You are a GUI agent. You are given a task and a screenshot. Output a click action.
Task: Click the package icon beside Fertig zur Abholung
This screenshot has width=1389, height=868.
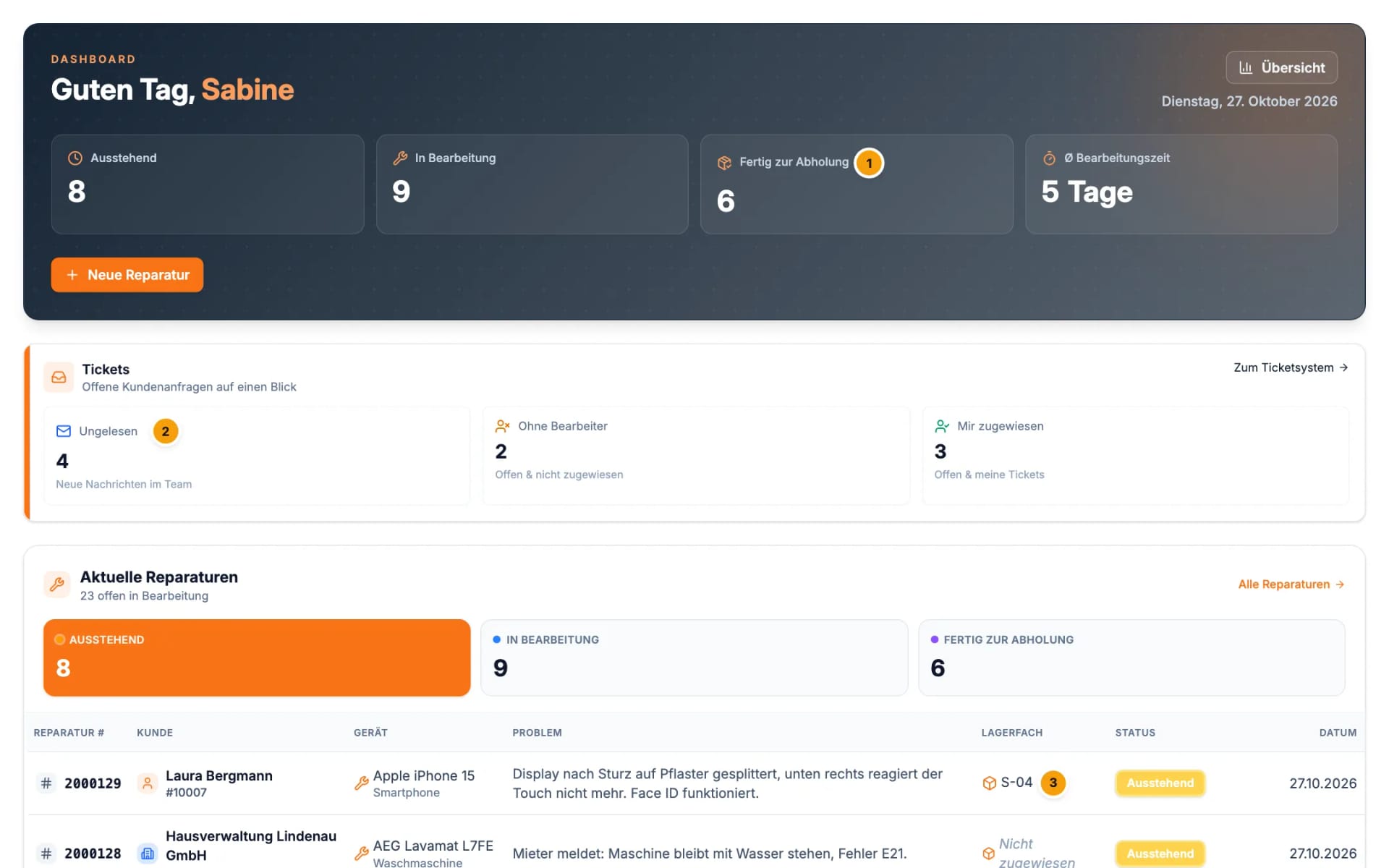pos(724,163)
